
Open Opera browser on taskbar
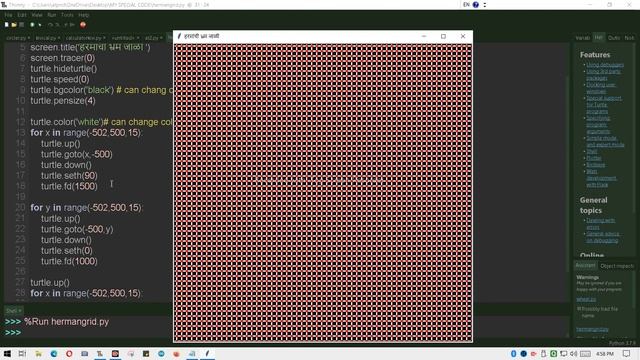click(x=69, y=354)
